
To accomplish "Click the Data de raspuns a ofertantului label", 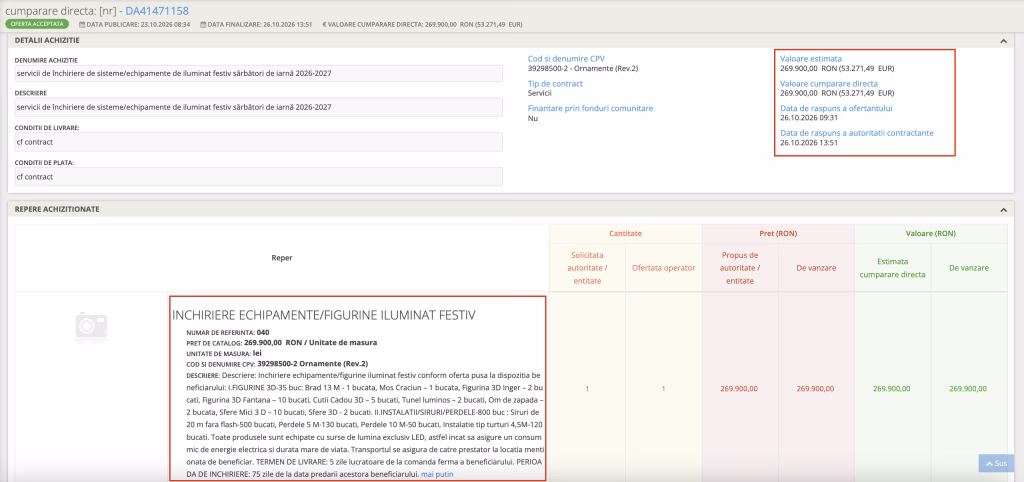I will coord(837,108).
